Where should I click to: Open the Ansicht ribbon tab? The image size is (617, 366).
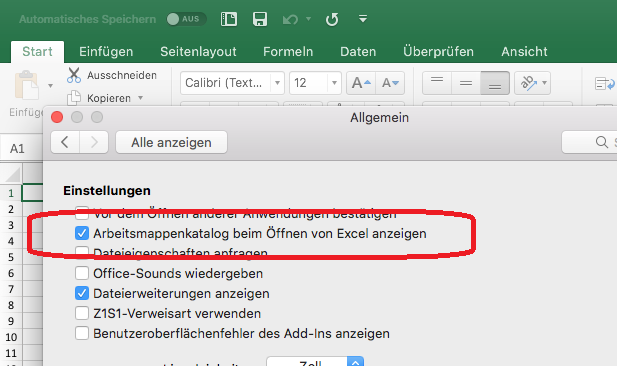pos(524,52)
